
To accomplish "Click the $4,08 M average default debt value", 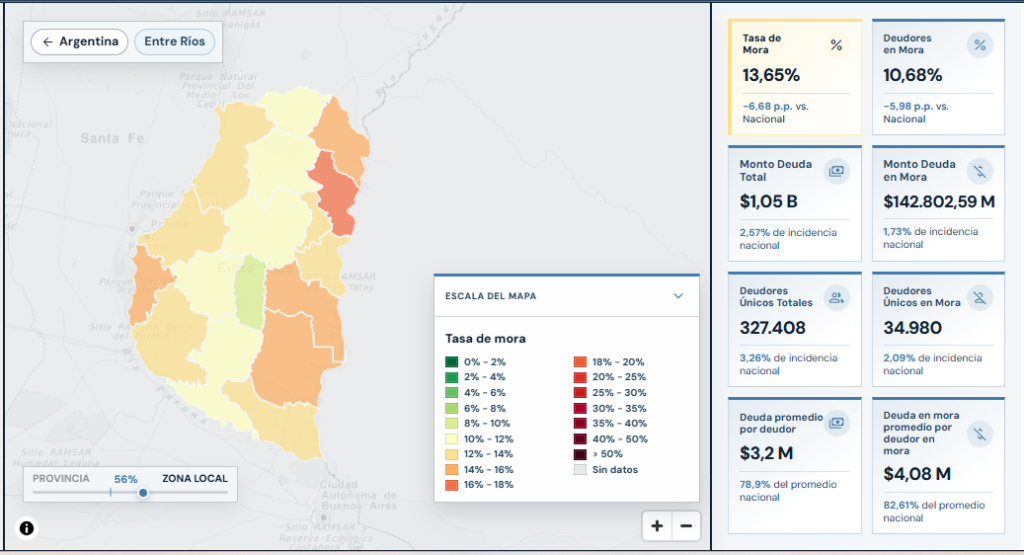I will [917, 474].
